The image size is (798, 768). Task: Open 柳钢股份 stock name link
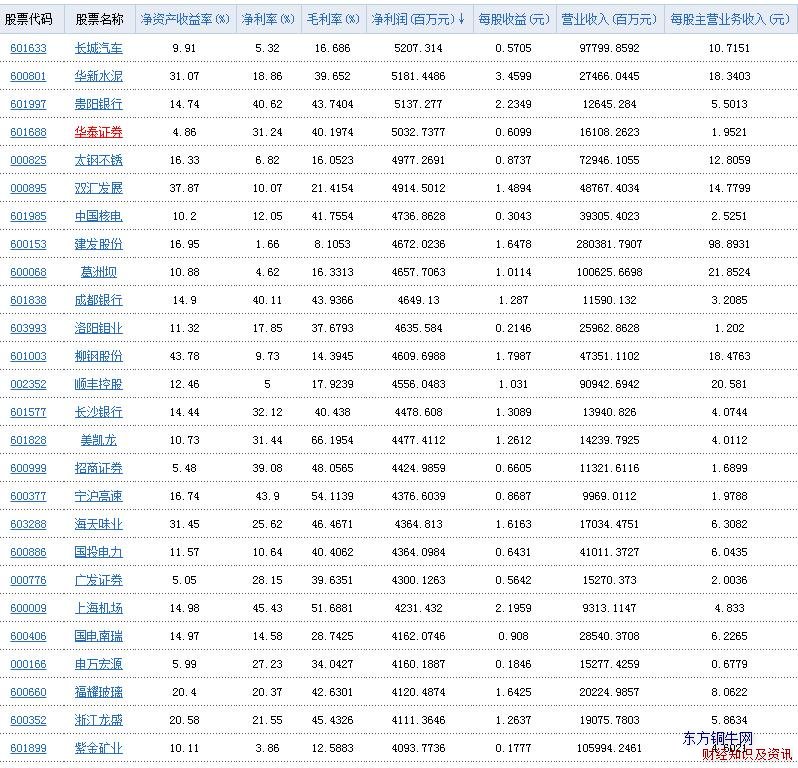click(x=99, y=356)
